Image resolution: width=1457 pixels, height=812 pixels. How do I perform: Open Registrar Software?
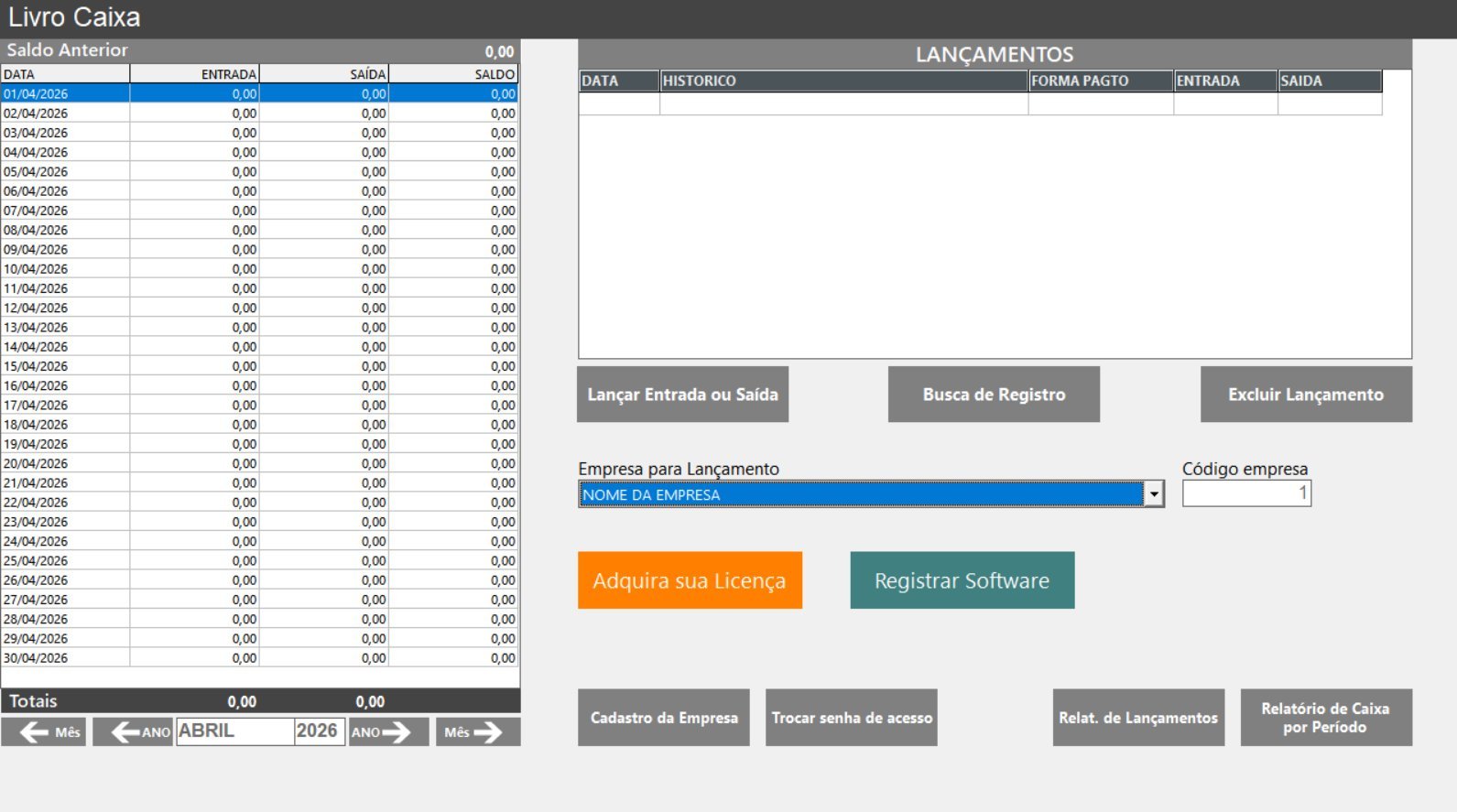coord(962,580)
